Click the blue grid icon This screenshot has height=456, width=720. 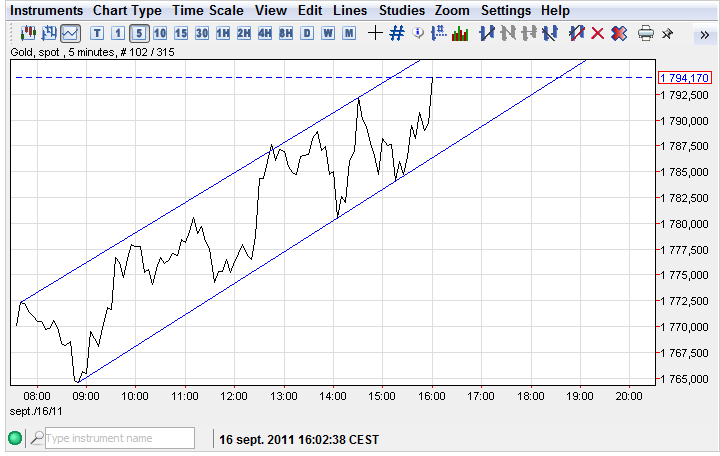click(x=396, y=33)
